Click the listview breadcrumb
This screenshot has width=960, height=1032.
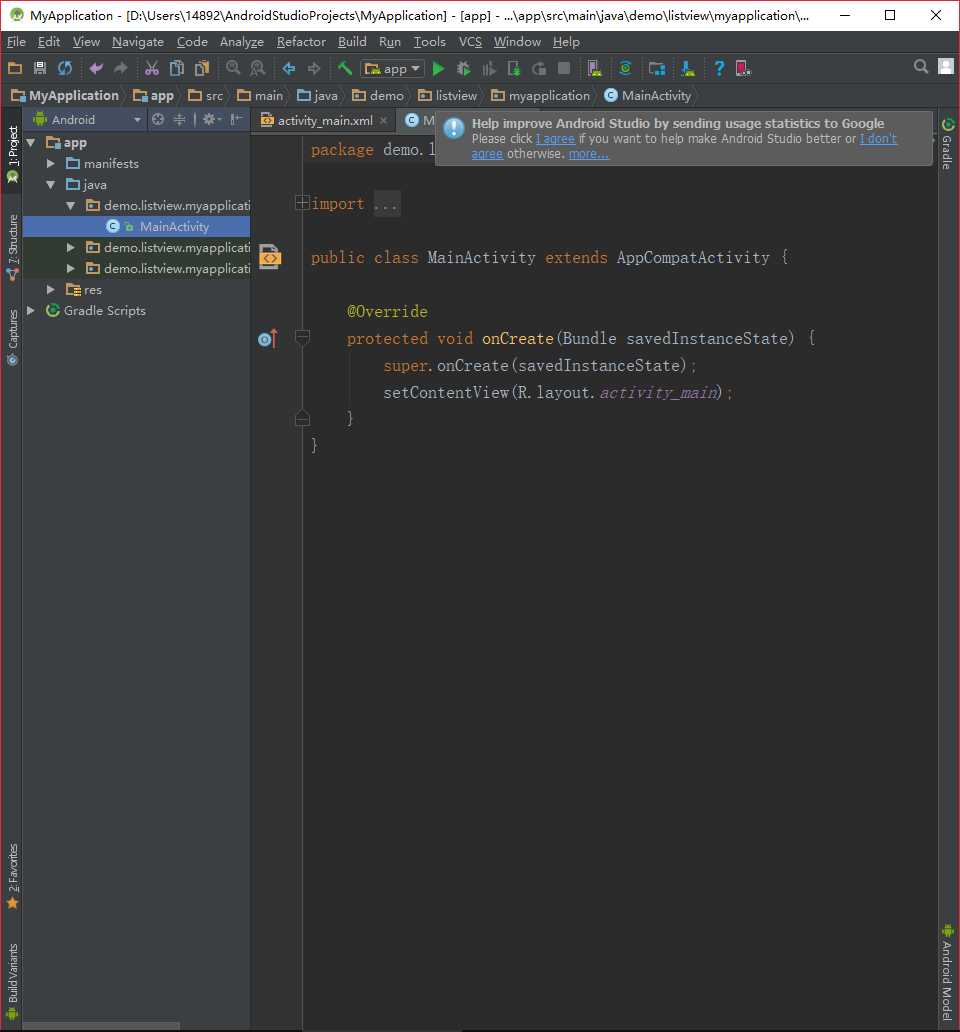[x=447, y=96]
